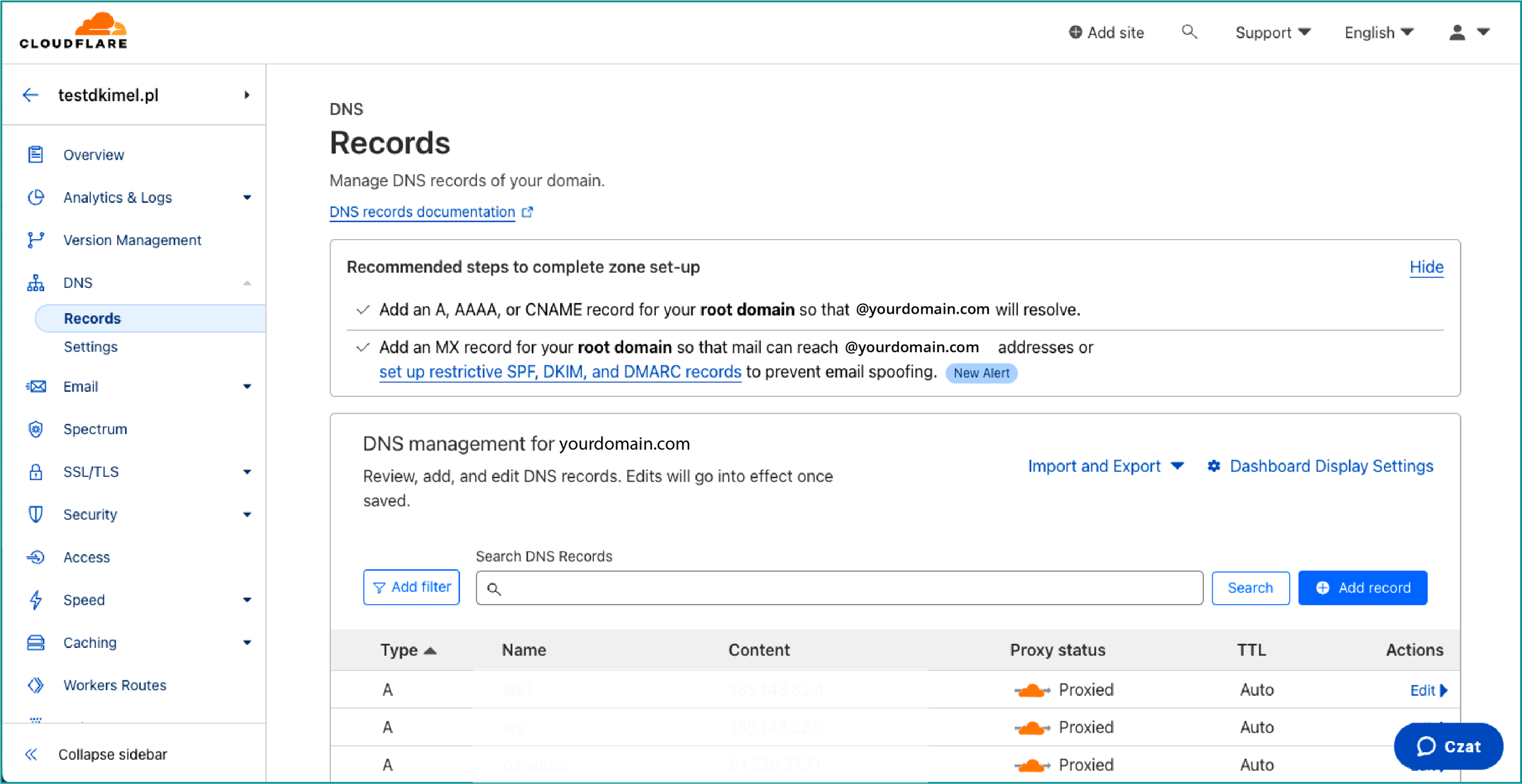
Task: Click the Spectrum shield icon
Action: [36, 429]
